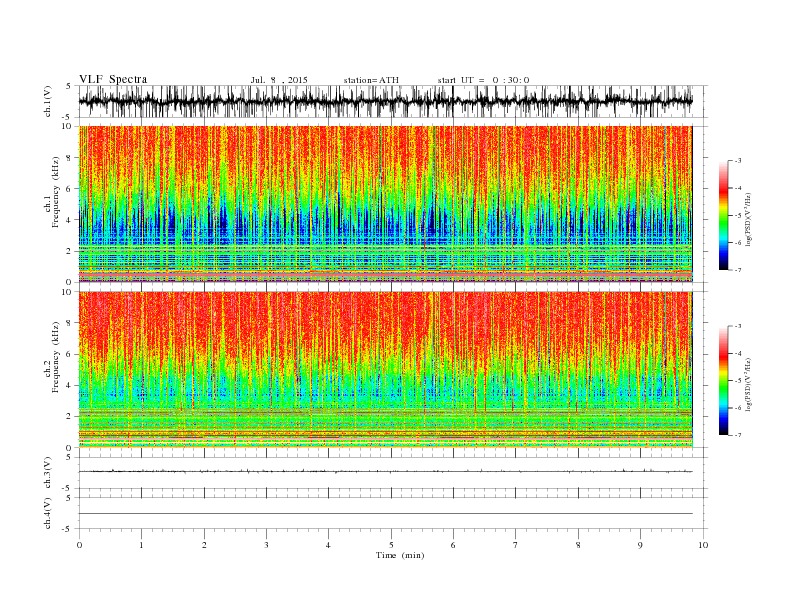The width and height of the screenshot is (792, 612).
Task: Select the "ch.3(V)" axis label
Action: tap(48, 473)
